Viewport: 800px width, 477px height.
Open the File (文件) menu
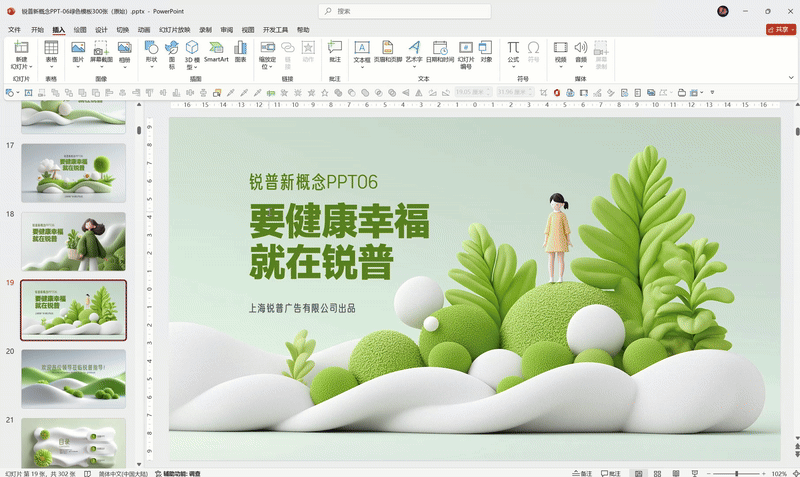point(14,30)
